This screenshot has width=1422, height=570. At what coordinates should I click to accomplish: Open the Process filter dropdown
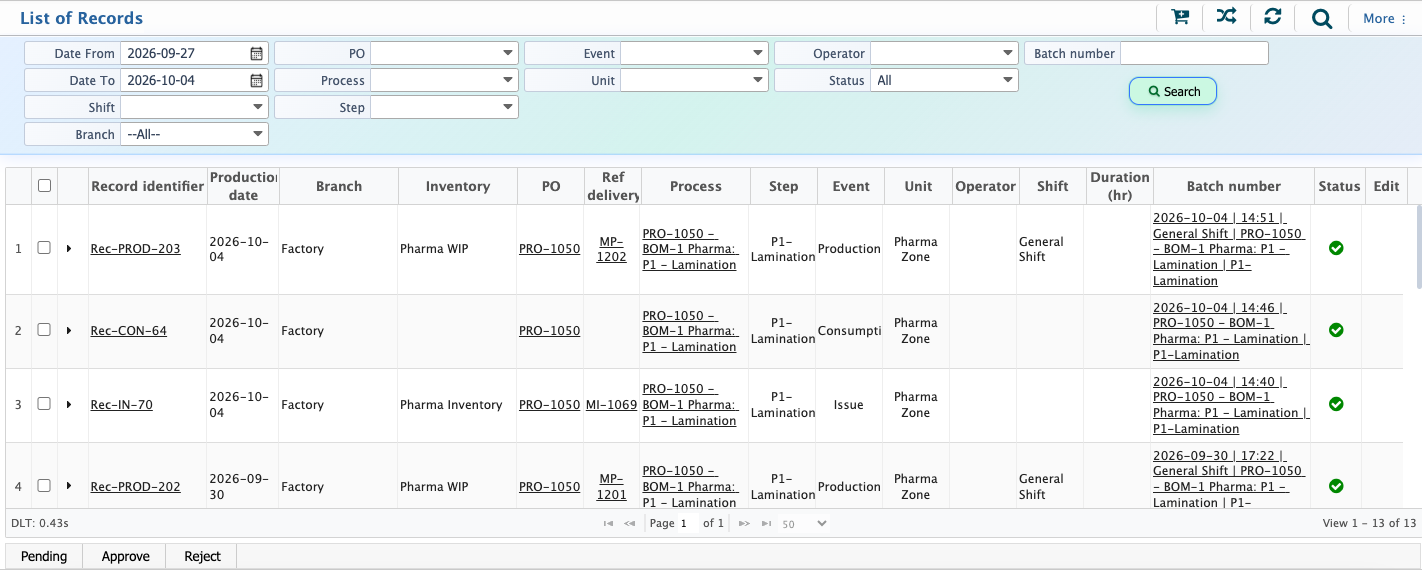(444, 80)
